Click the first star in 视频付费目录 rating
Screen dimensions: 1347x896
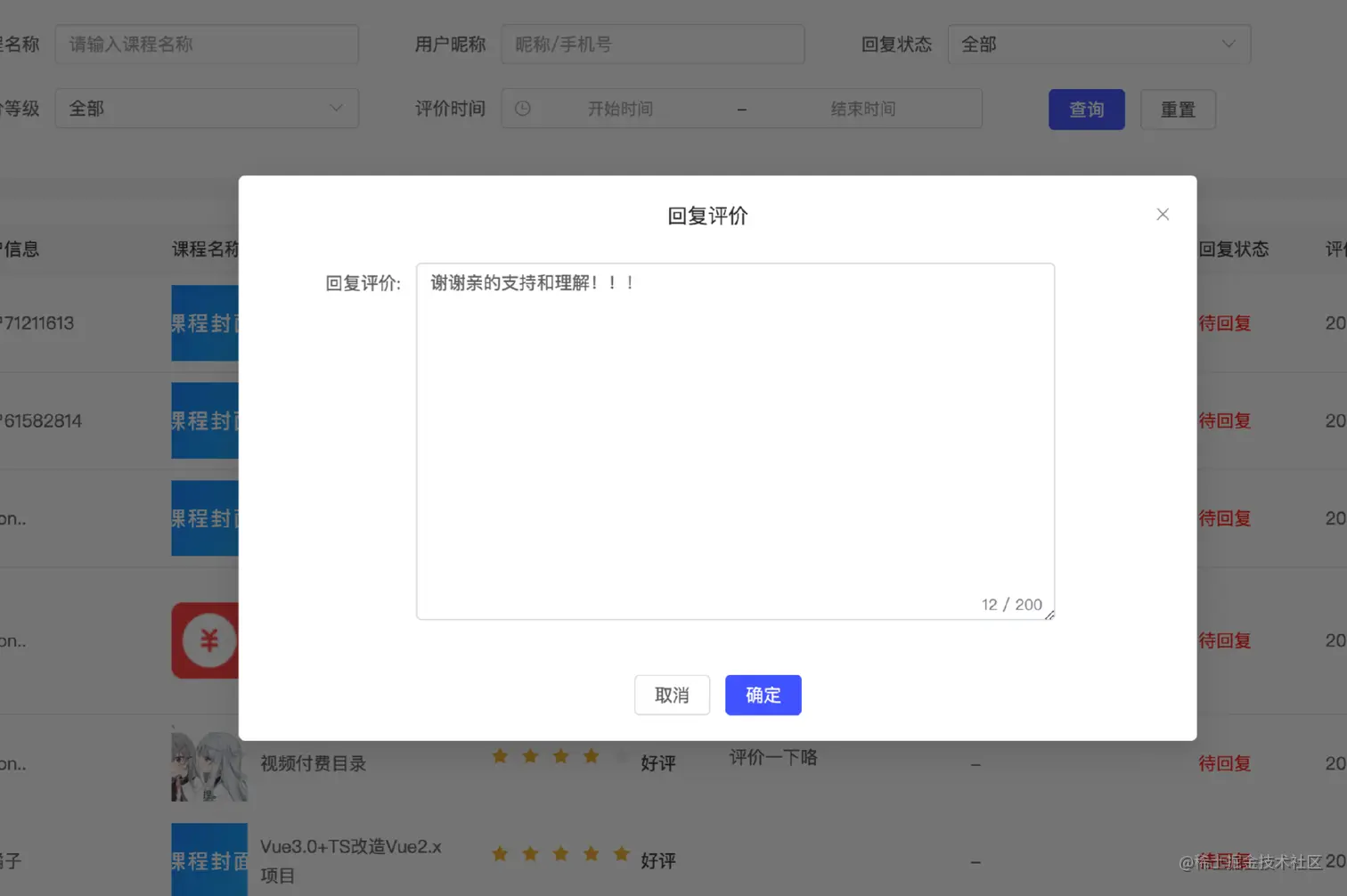click(x=500, y=756)
